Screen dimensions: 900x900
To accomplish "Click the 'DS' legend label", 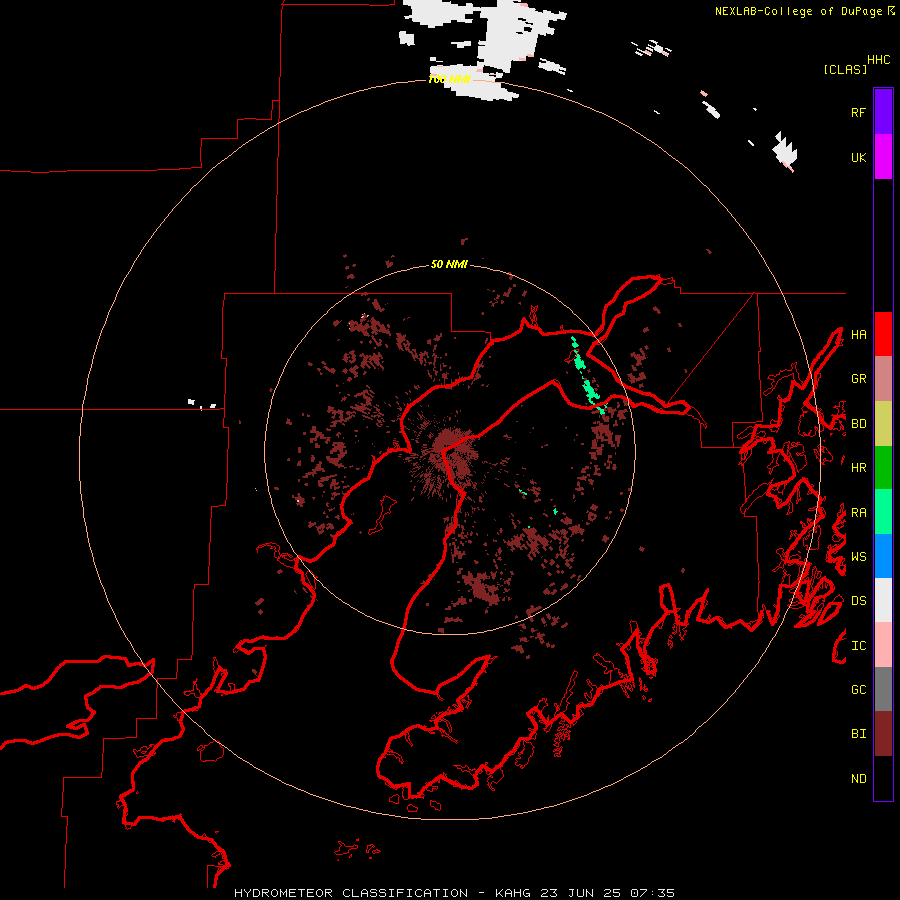I will [x=858, y=601].
